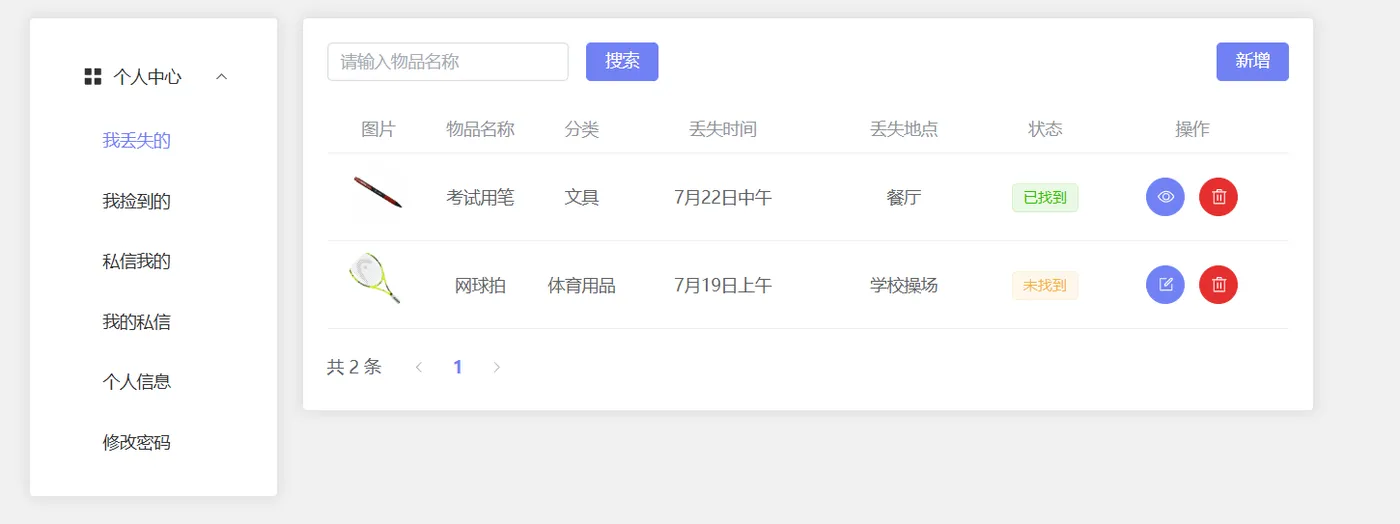Click the 物品名称 column header
The width and height of the screenshot is (1400, 524).
[x=480, y=129]
